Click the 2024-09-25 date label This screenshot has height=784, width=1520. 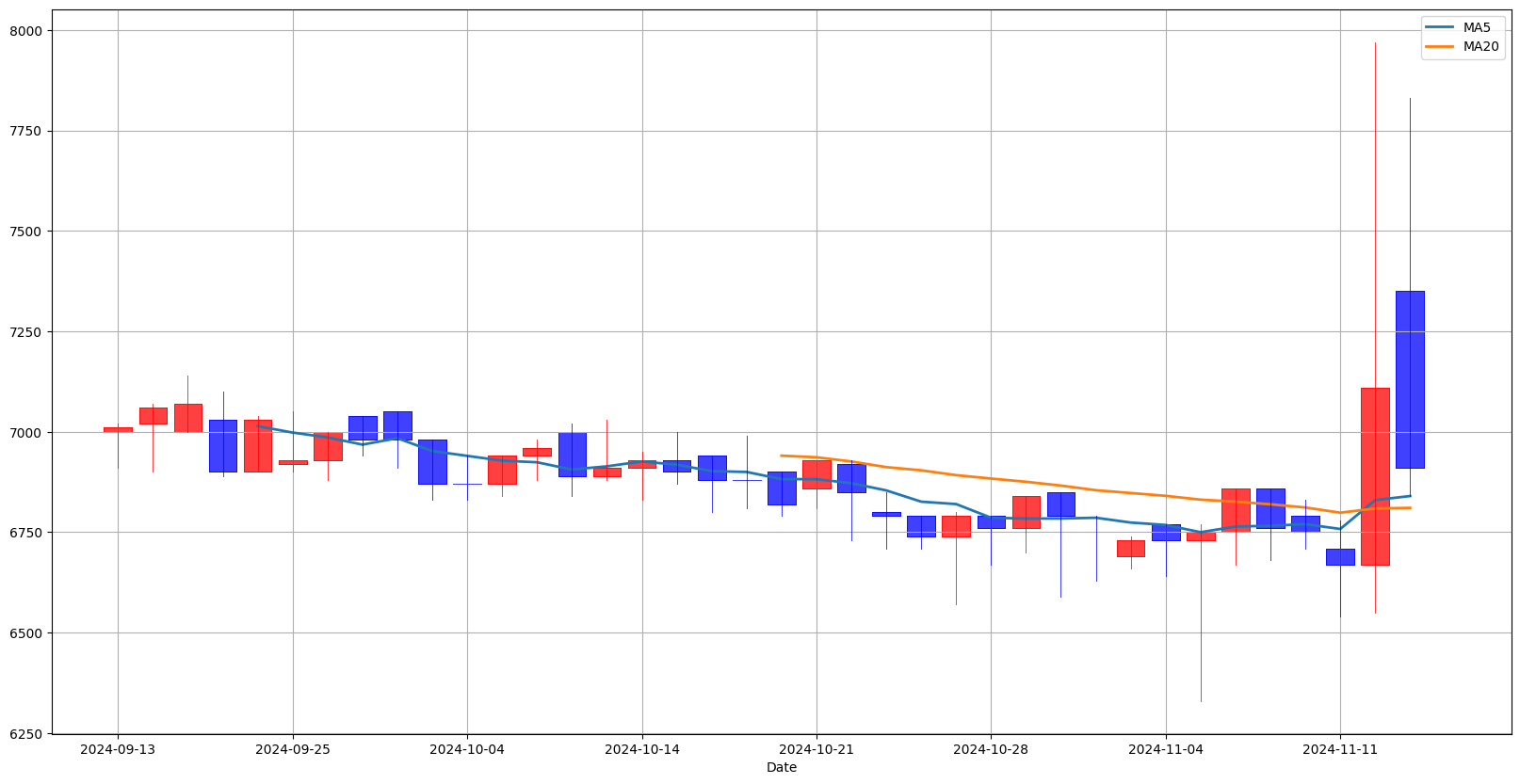(293, 749)
